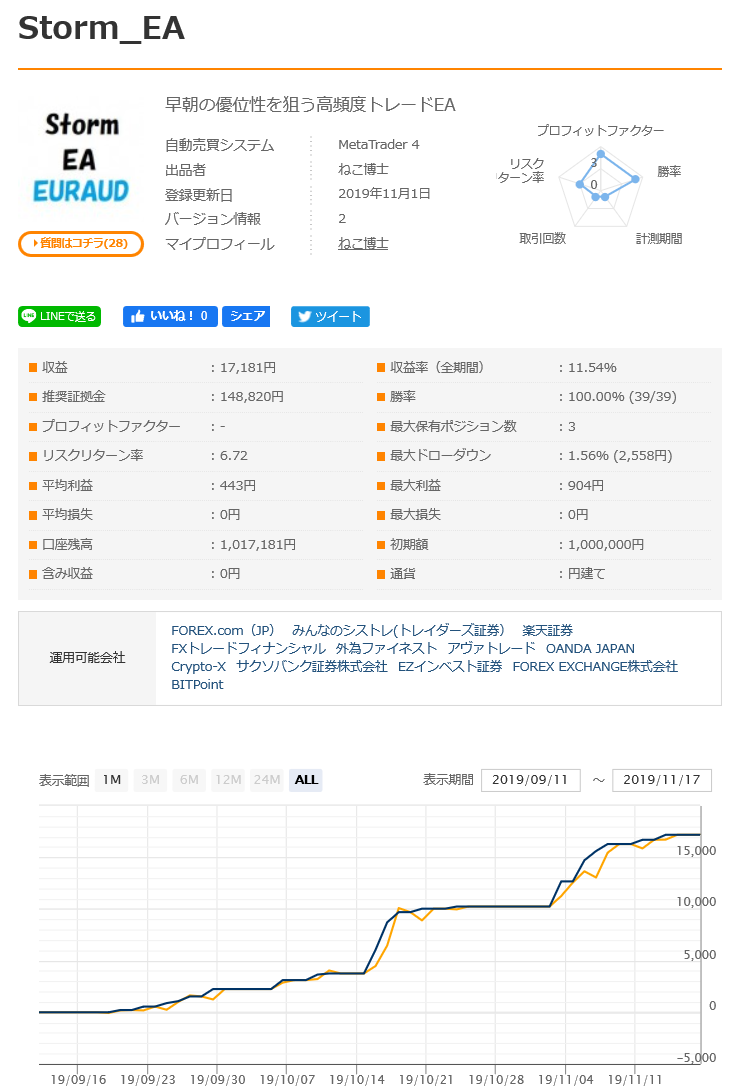Screen dimensions: 742x1091
Task: Open the FOREX EXCHANGE株式会社 link
Action: [x=595, y=667]
